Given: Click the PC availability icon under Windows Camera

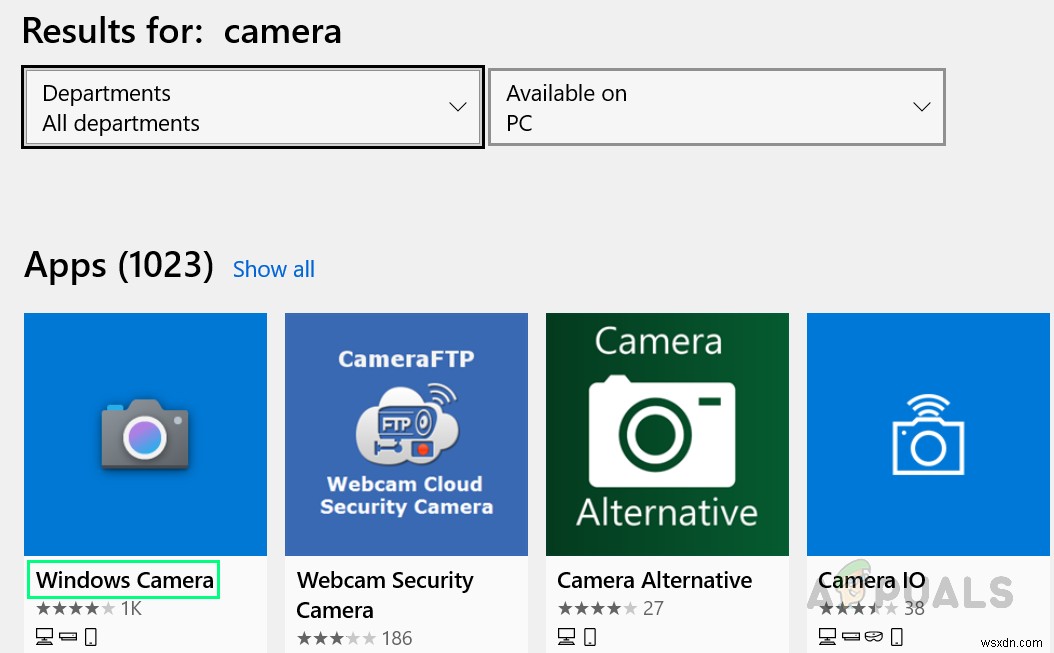Looking at the screenshot, I should pyautogui.click(x=44, y=636).
